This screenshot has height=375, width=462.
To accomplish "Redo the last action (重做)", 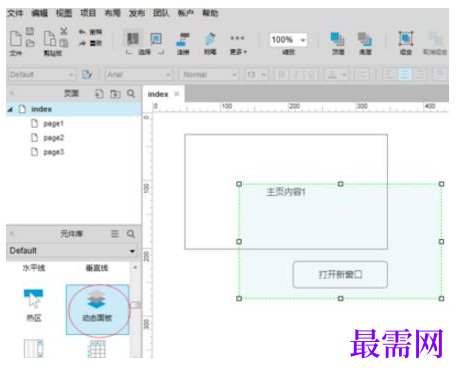I will click(90, 43).
